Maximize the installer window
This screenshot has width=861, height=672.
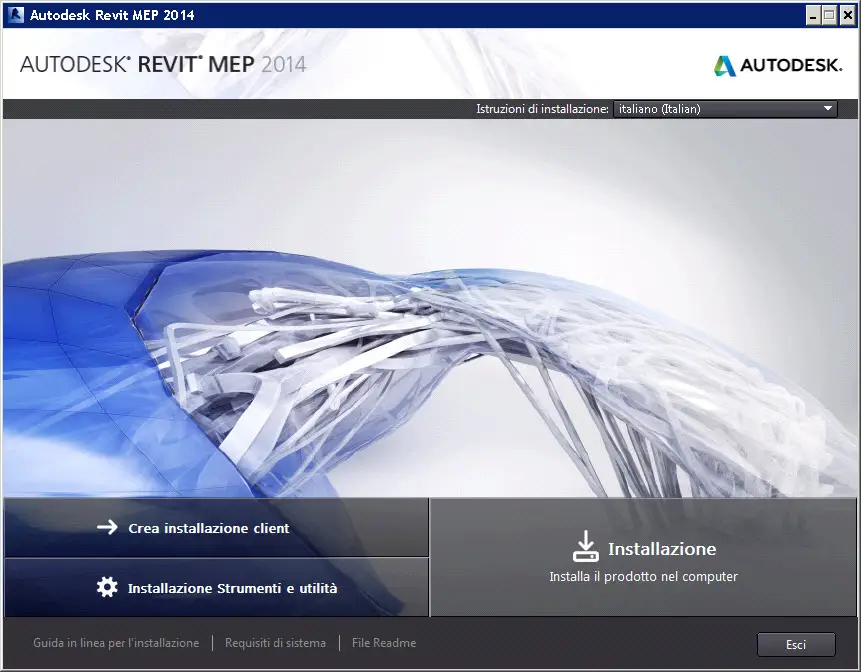click(829, 16)
